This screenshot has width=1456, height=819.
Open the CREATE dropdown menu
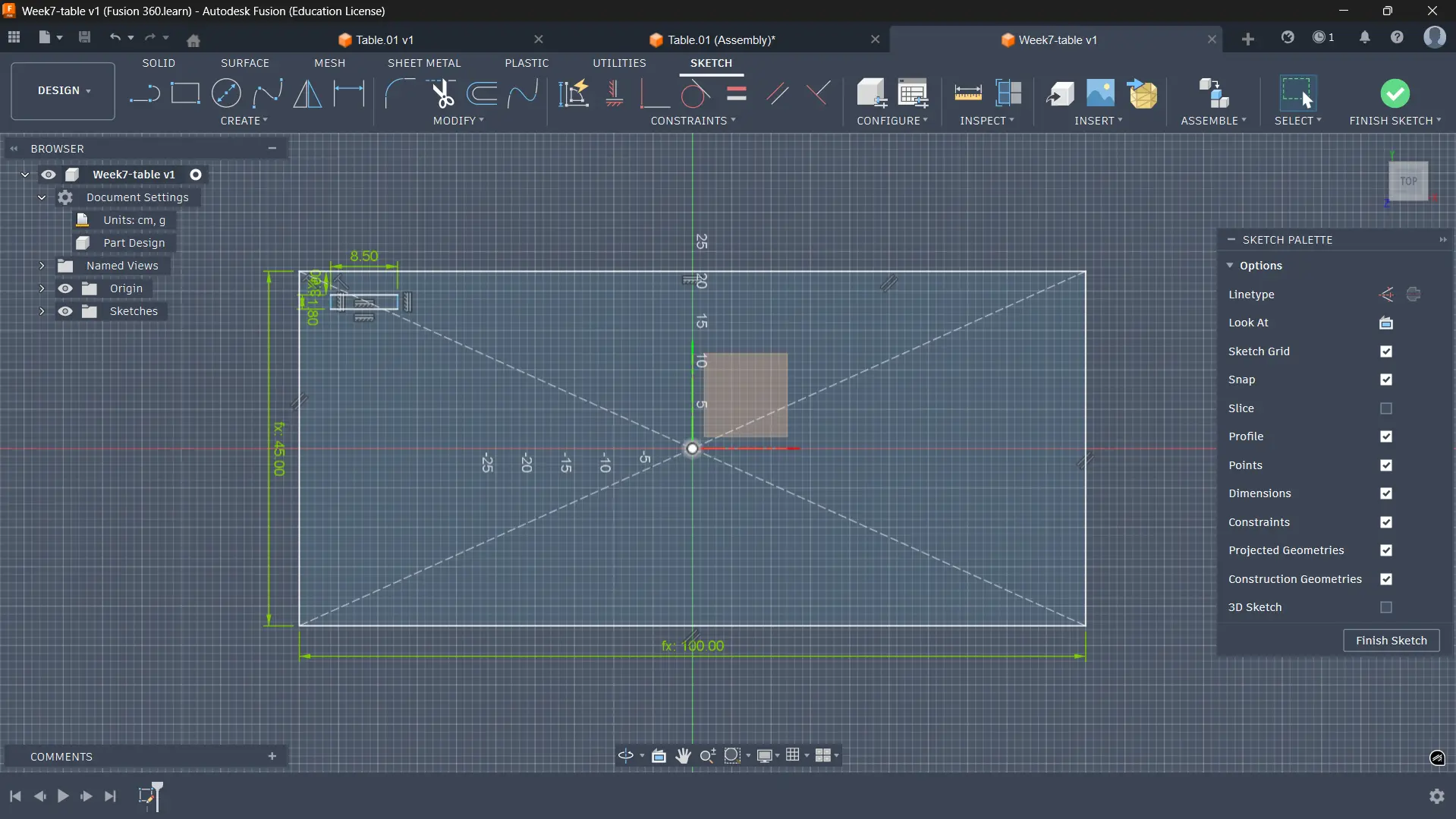(244, 121)
